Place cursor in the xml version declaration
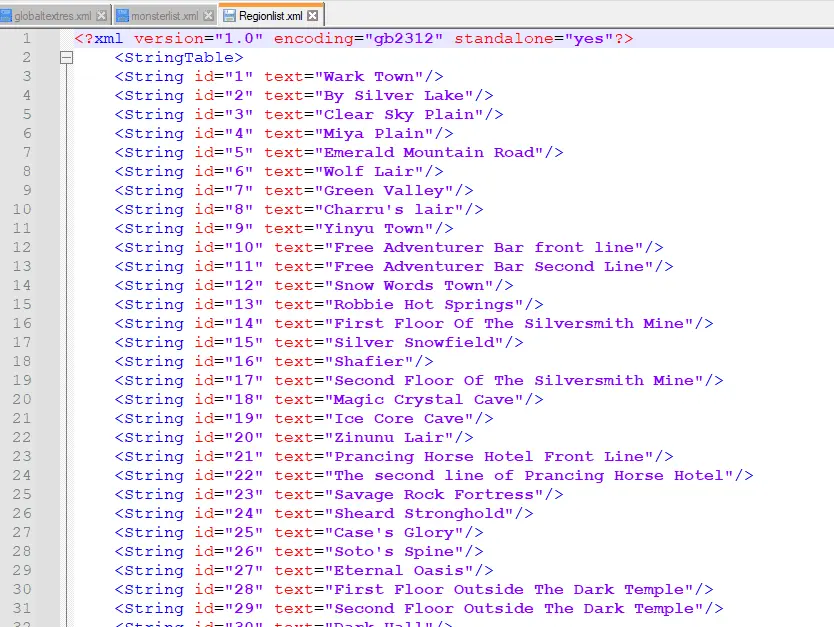 tap(354, 38)
